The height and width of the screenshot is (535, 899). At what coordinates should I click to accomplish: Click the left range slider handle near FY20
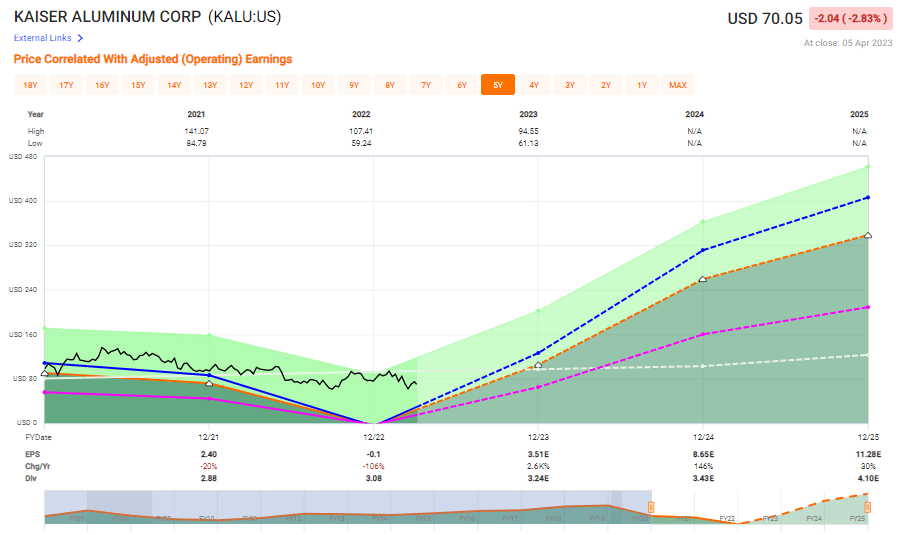[651, 507]
